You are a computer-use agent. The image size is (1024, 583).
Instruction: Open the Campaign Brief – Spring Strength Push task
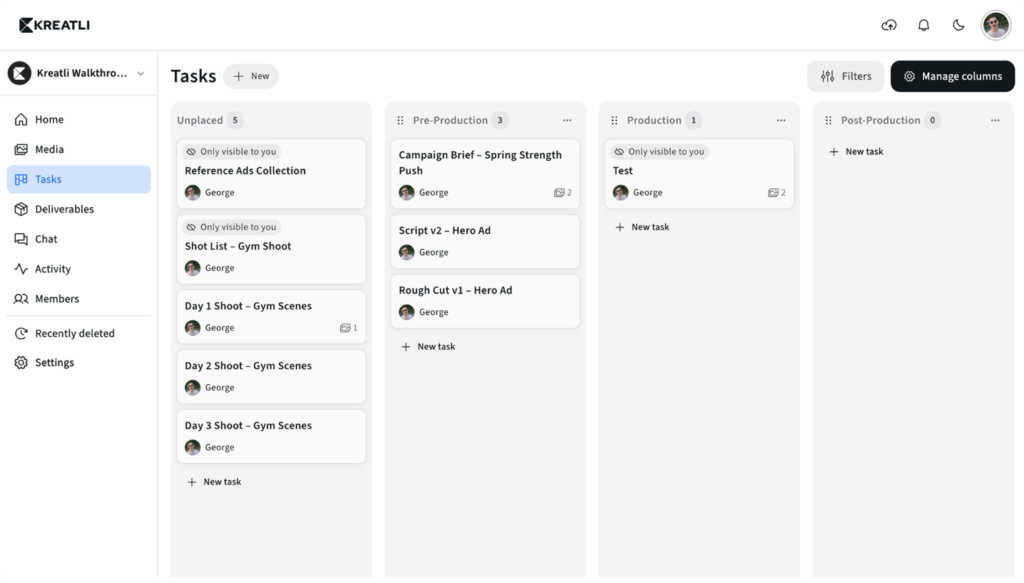point(485,174)
